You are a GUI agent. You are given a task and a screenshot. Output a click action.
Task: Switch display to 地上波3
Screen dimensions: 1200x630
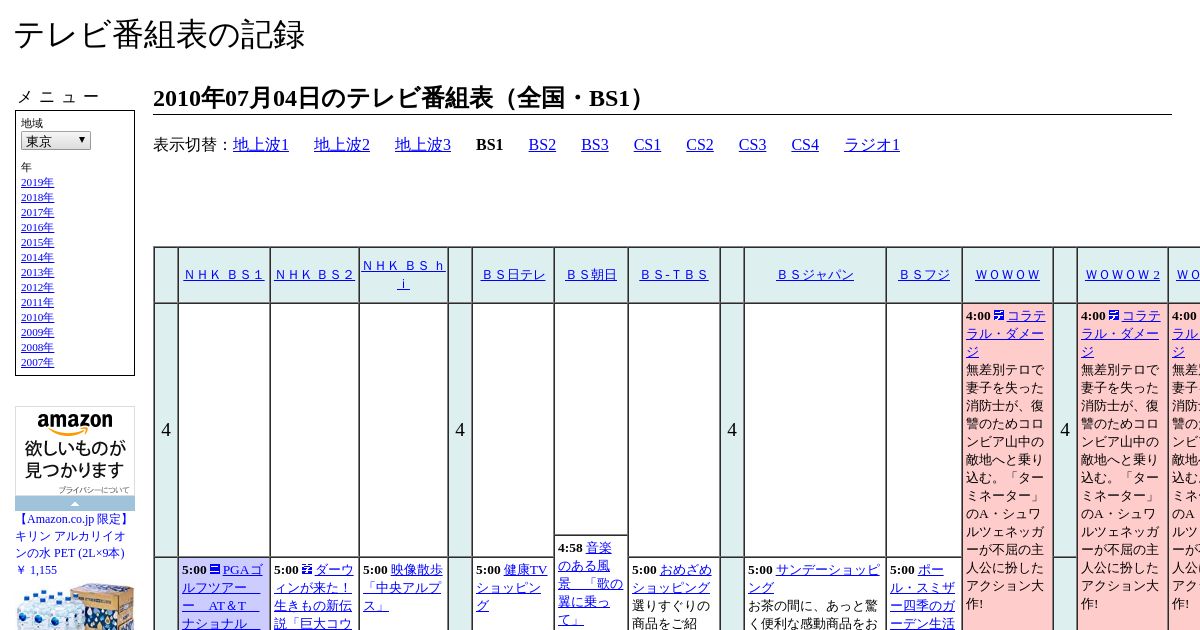click(x=423, y=145)
